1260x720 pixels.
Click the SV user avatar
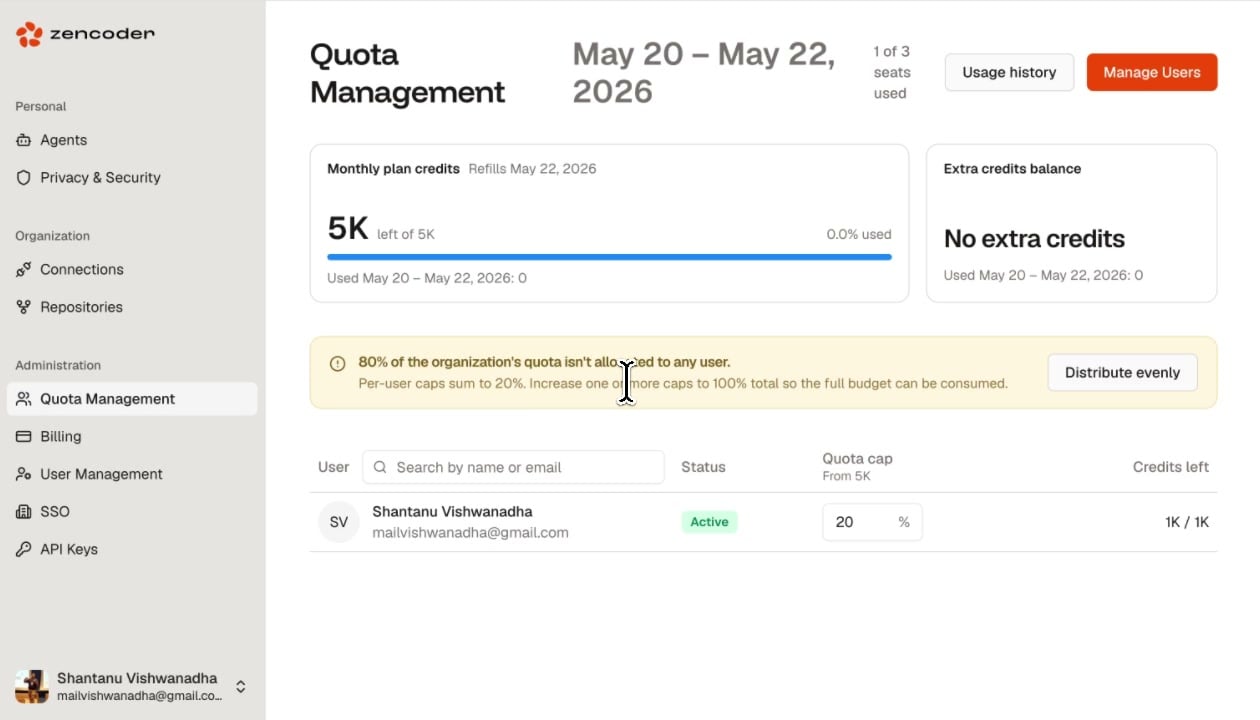pyautogui.click(x=339, y=522)
